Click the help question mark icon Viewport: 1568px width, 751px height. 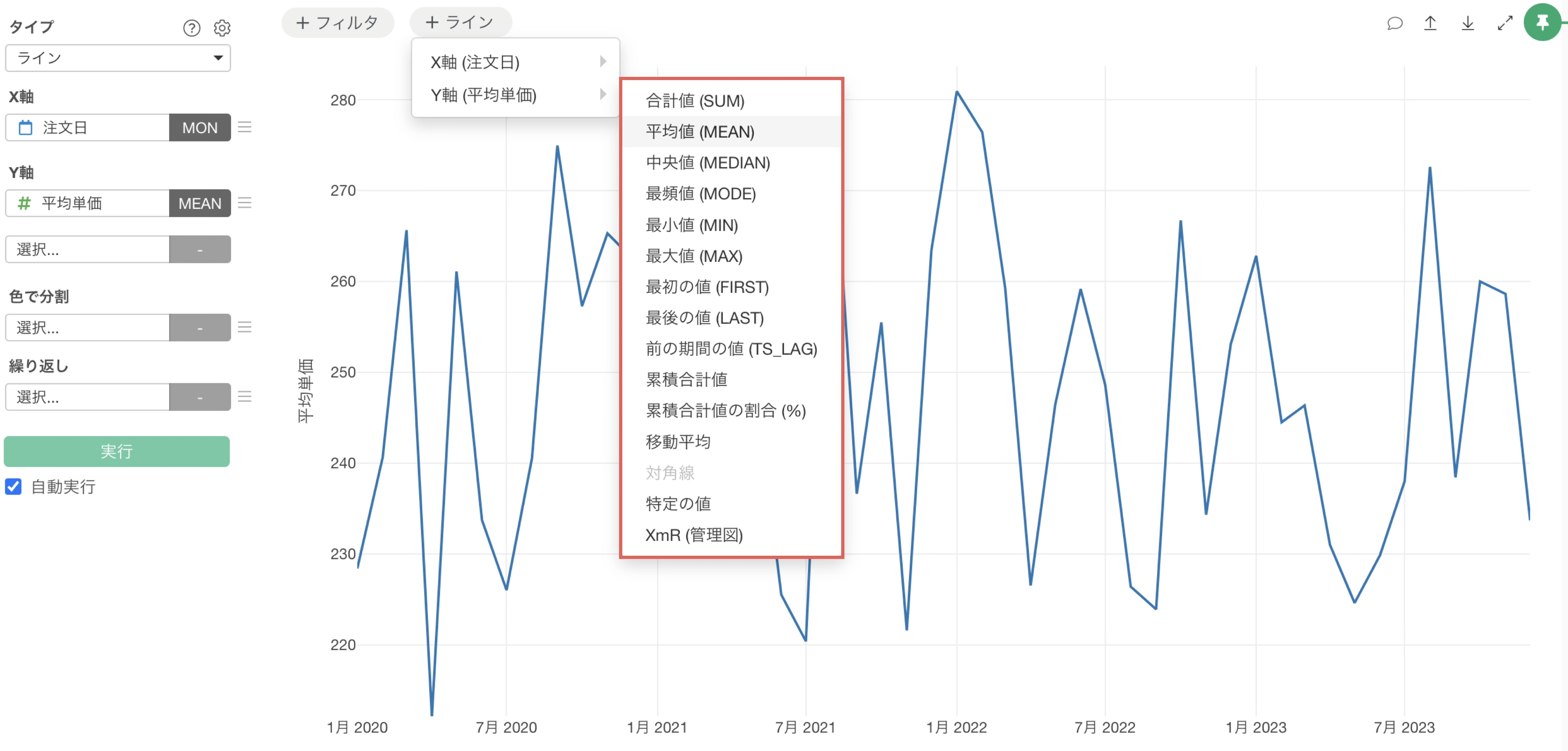[191, 28]
